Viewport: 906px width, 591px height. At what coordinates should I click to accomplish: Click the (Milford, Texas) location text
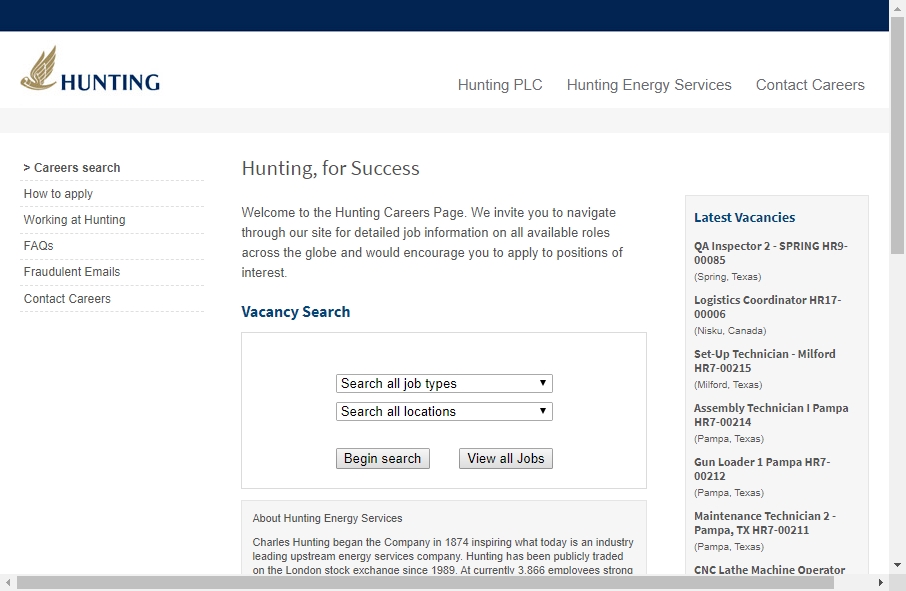[x=728, y=385]
